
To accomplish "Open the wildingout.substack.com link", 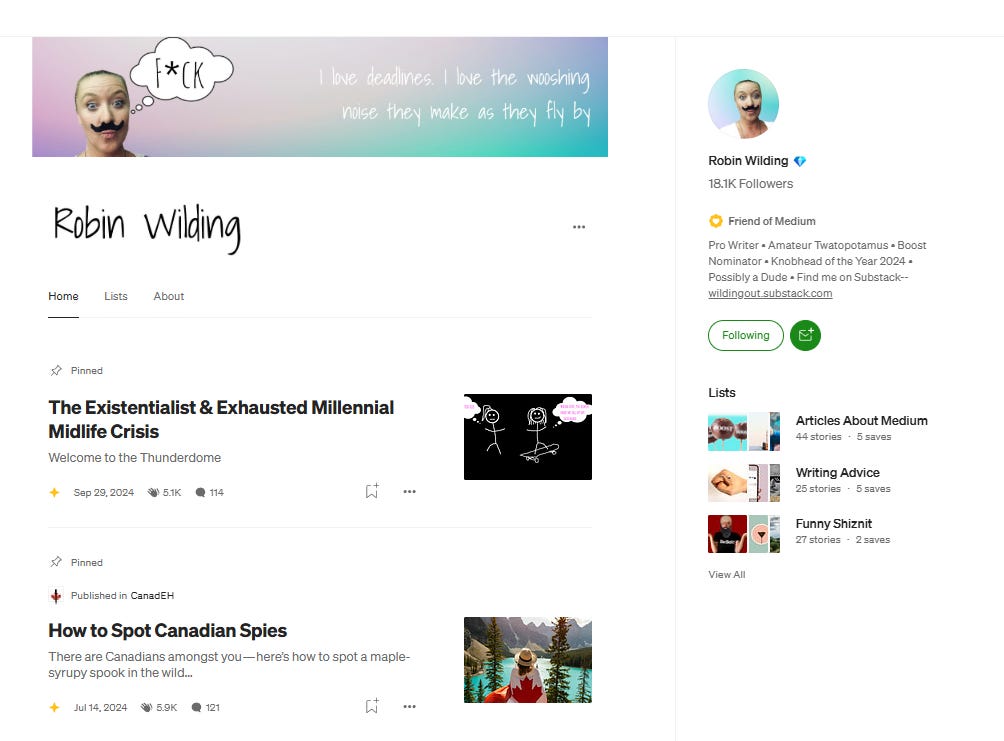I will [770, 293].
